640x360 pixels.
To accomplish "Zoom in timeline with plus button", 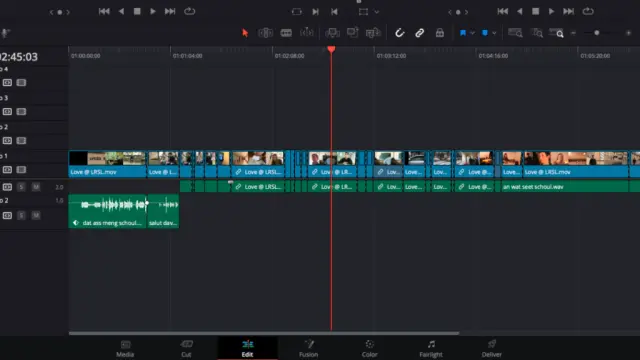I will [x=628, y=33].
